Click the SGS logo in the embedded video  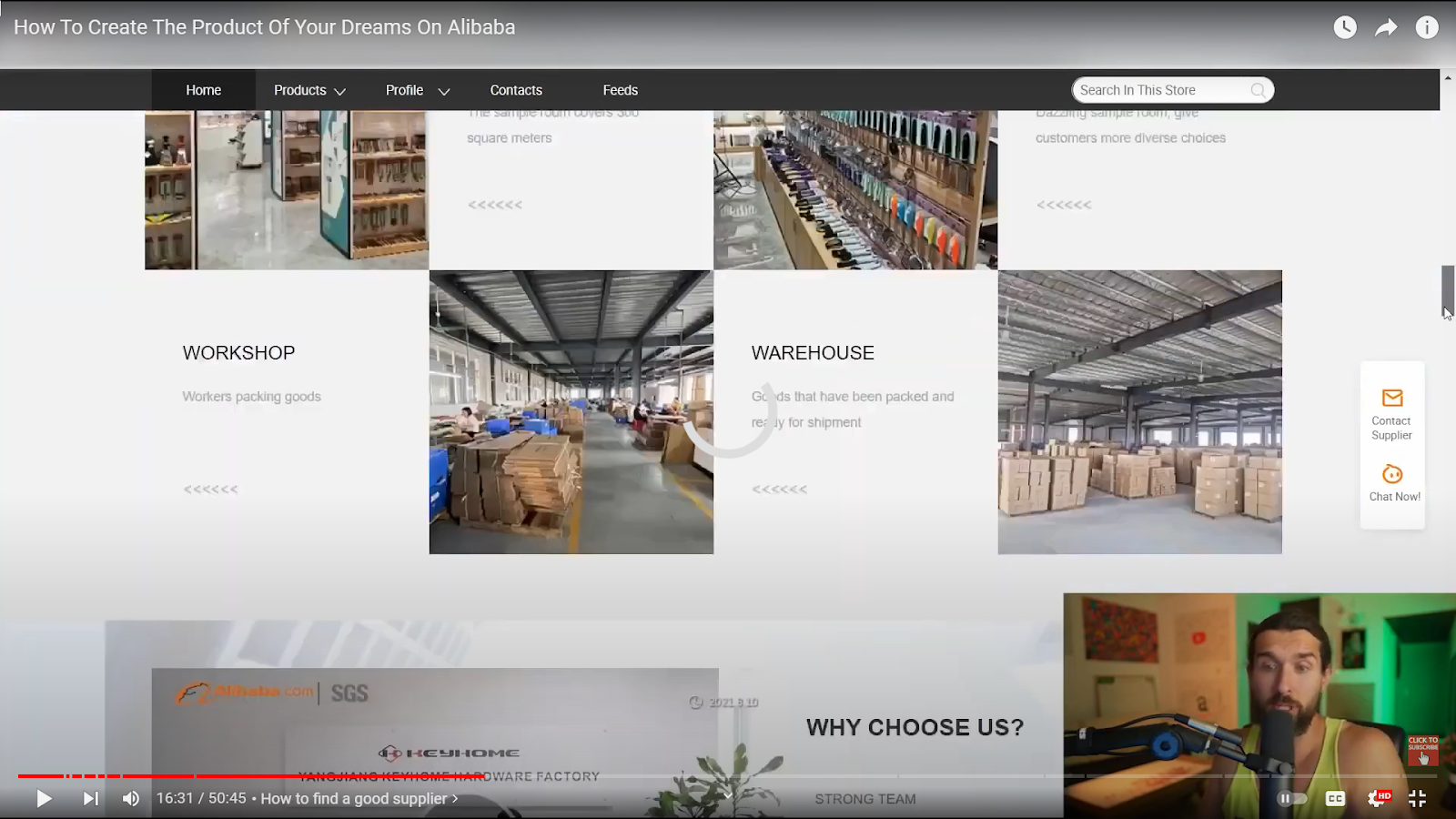349,694
